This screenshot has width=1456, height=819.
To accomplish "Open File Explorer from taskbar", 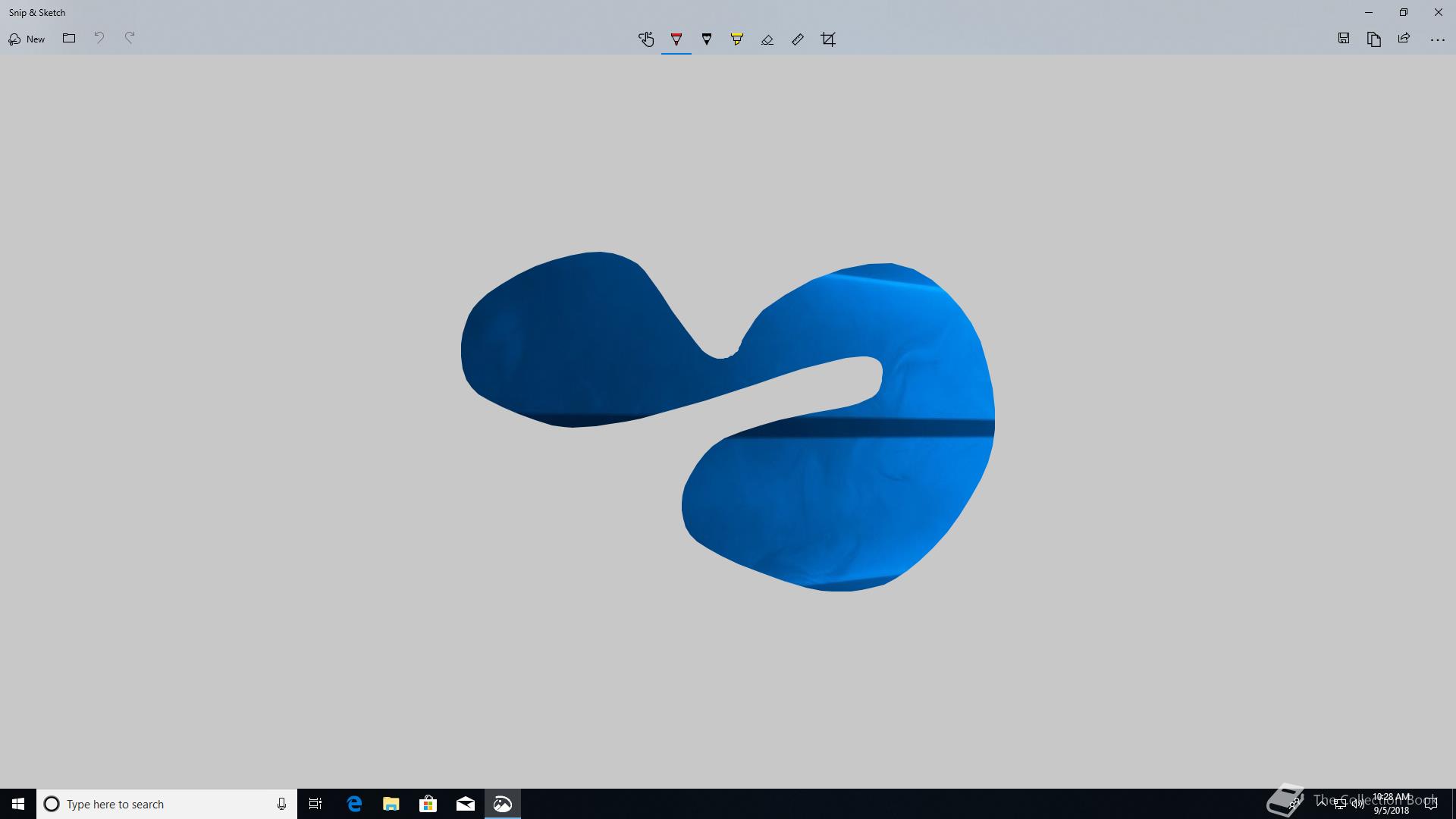I will click(391, 804).
